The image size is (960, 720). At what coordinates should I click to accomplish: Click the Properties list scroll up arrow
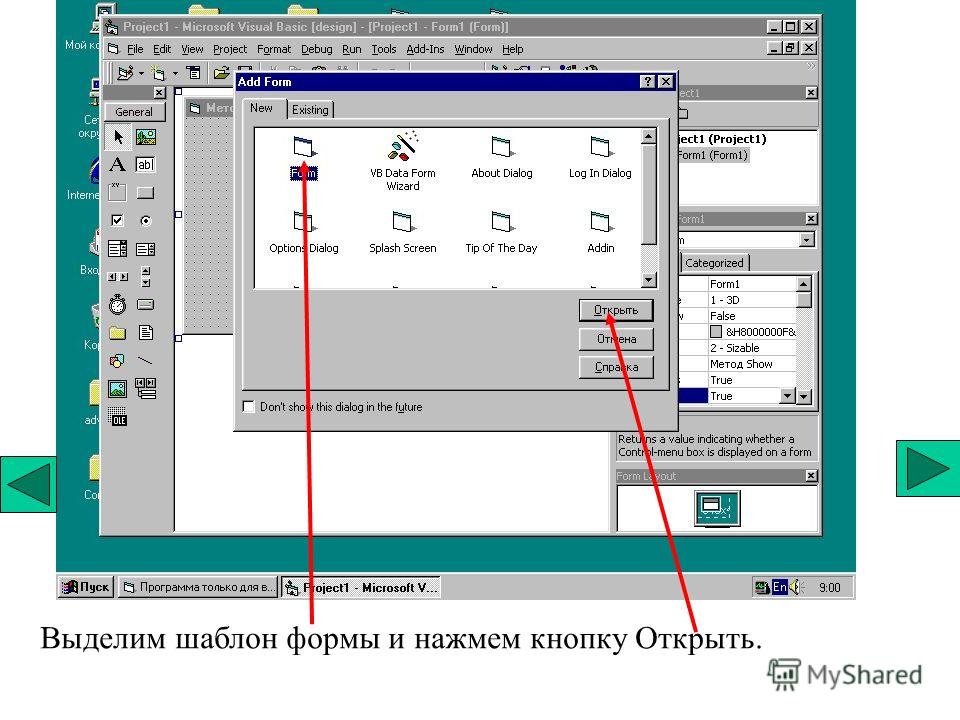[804, 283]
